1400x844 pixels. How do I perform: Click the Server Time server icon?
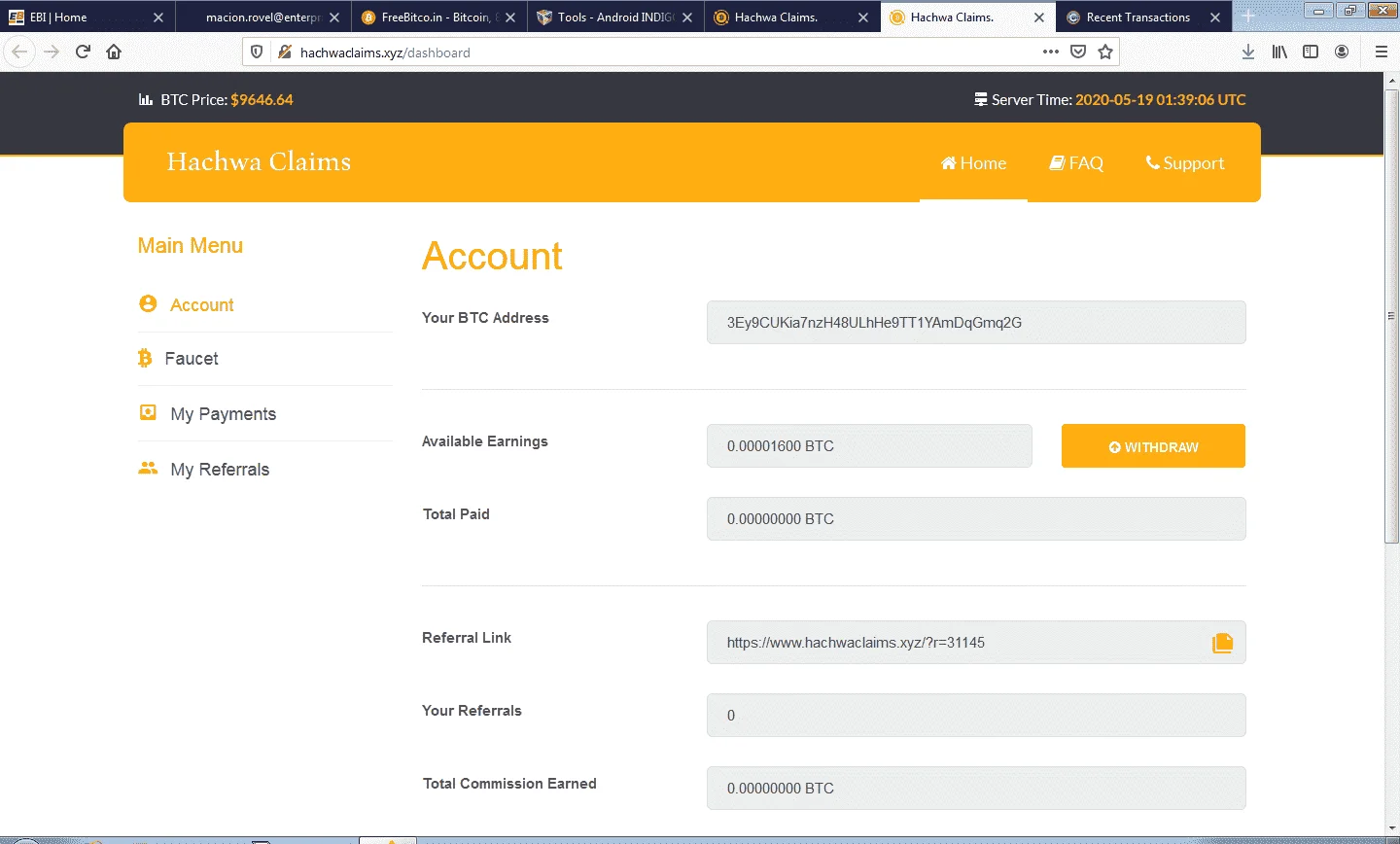981,99
